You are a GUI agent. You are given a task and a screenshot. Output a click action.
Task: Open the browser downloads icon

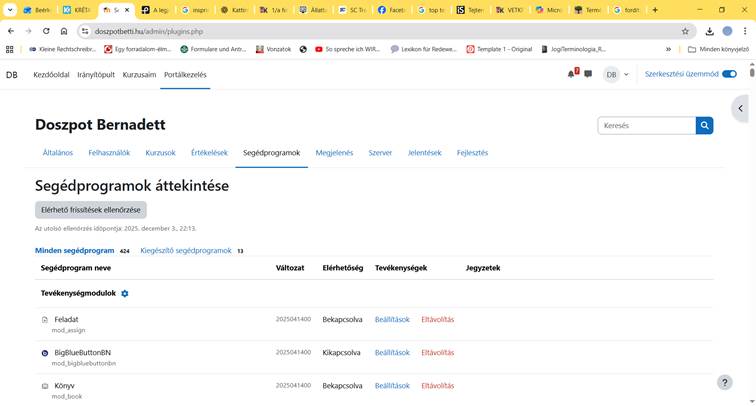click(709, 31)
